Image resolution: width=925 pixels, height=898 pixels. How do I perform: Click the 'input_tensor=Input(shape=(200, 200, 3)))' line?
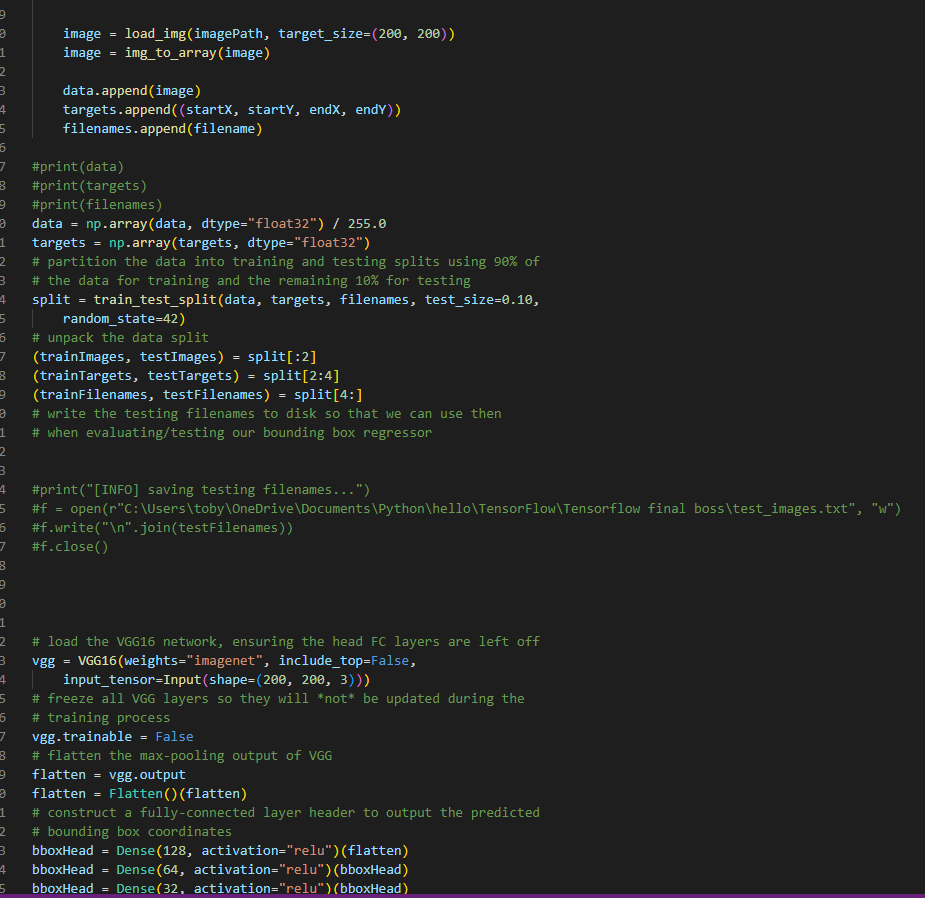217,680
